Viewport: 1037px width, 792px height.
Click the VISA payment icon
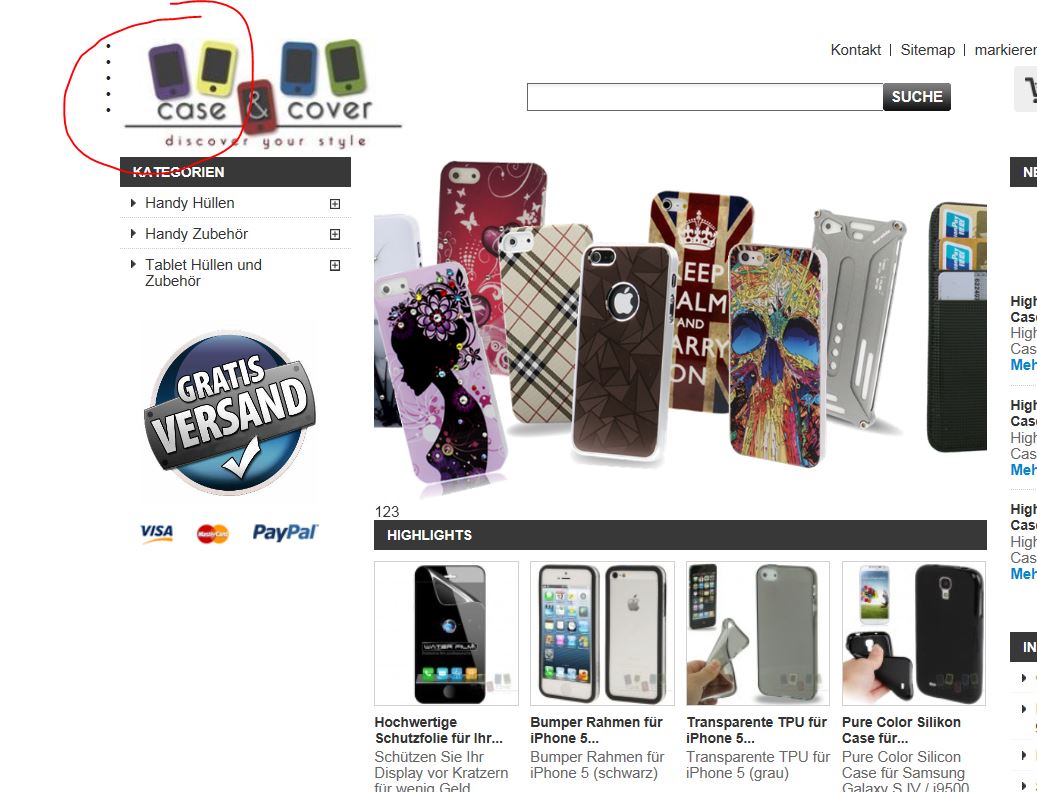(157, 533)
